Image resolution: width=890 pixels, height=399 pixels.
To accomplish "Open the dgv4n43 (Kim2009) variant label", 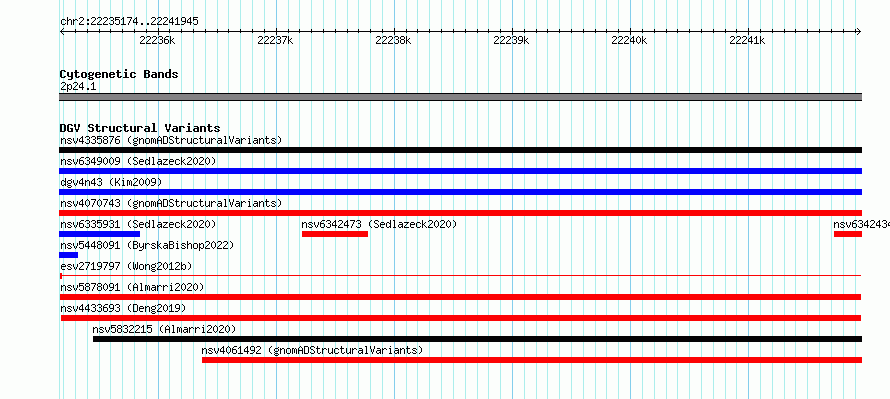I will [111, 182].
